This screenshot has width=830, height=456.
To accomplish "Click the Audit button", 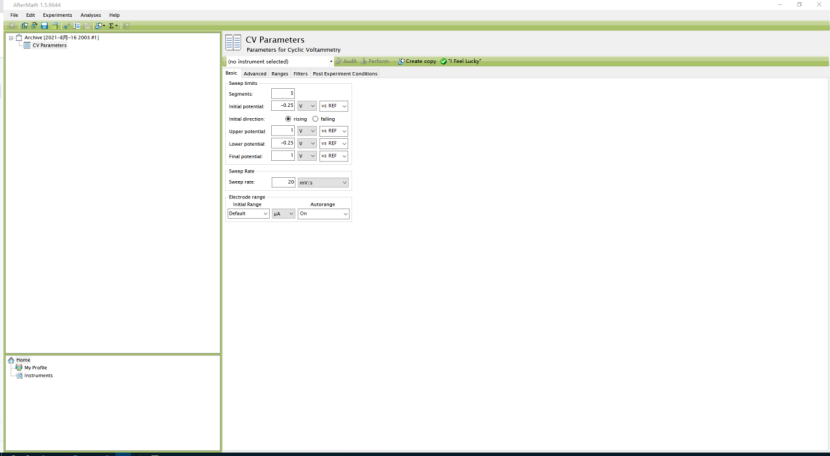I will [x=347, y=61].
